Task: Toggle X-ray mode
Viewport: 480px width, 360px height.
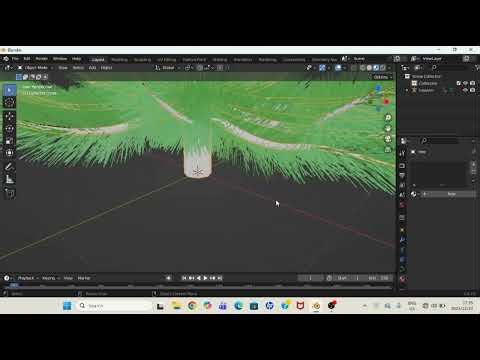Action: [354, 68]
